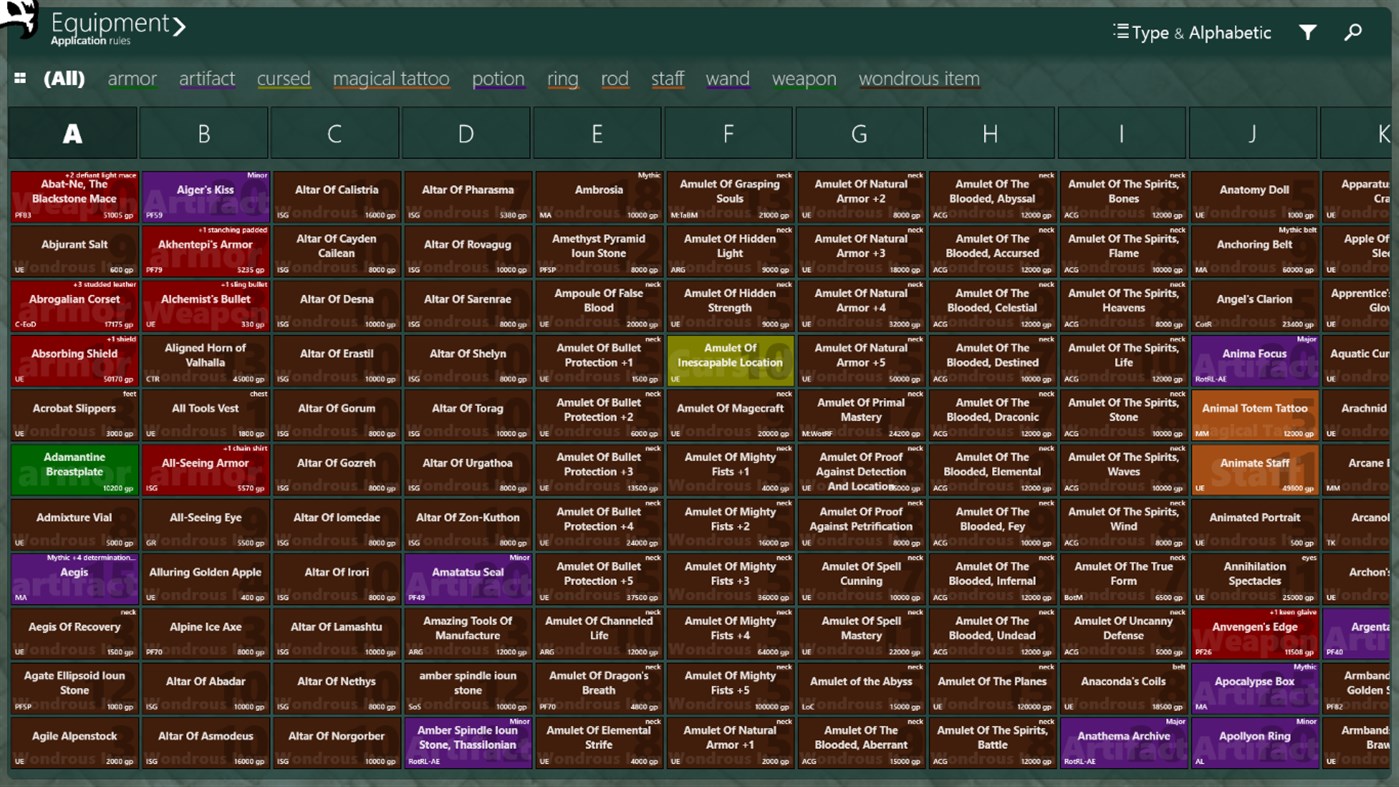Viewport: 1399px width, 787px height.
Task: Switch to the wondrous item category tab
Action: [918, 78]
